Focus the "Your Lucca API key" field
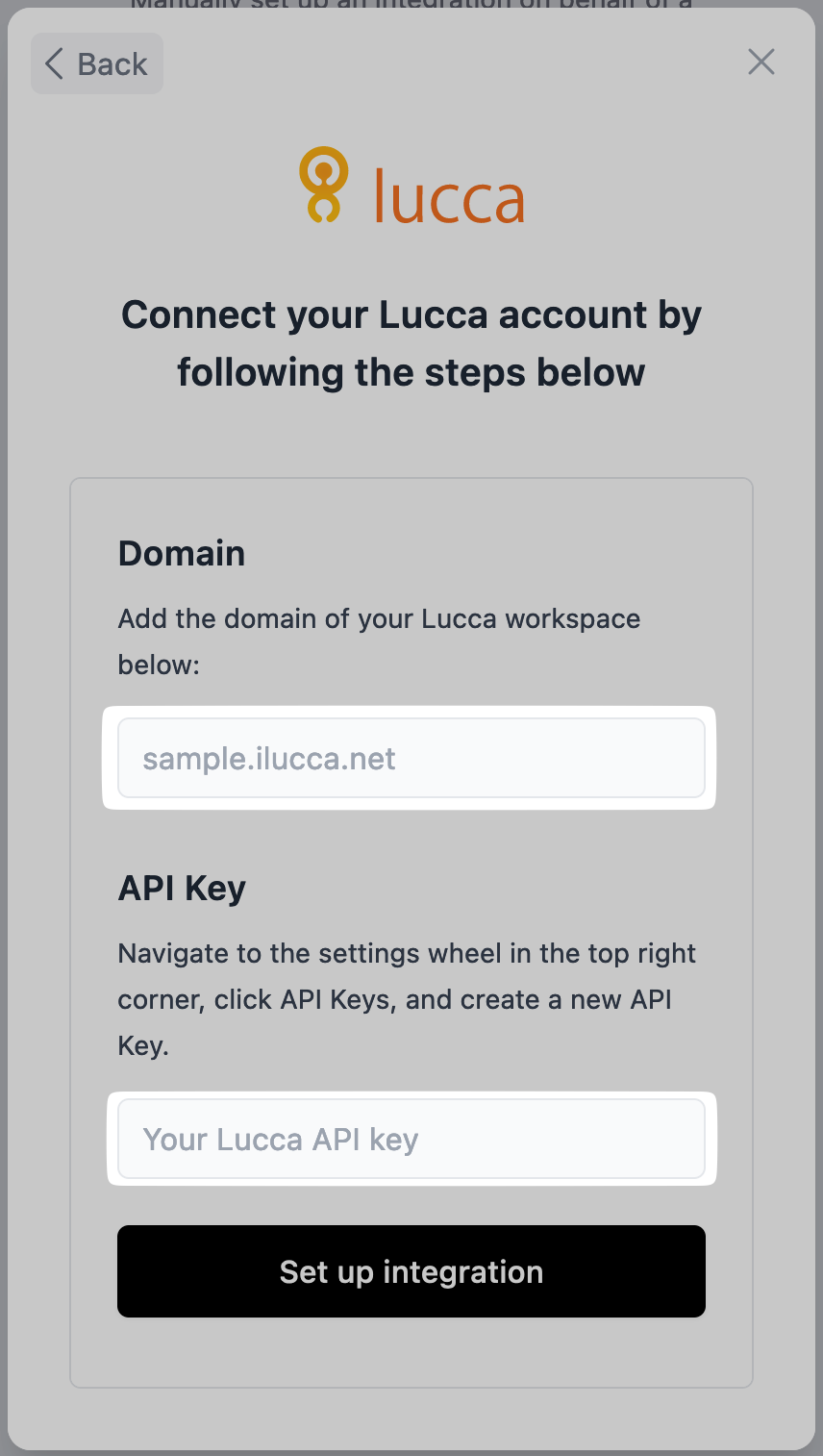 point(411,1139)
